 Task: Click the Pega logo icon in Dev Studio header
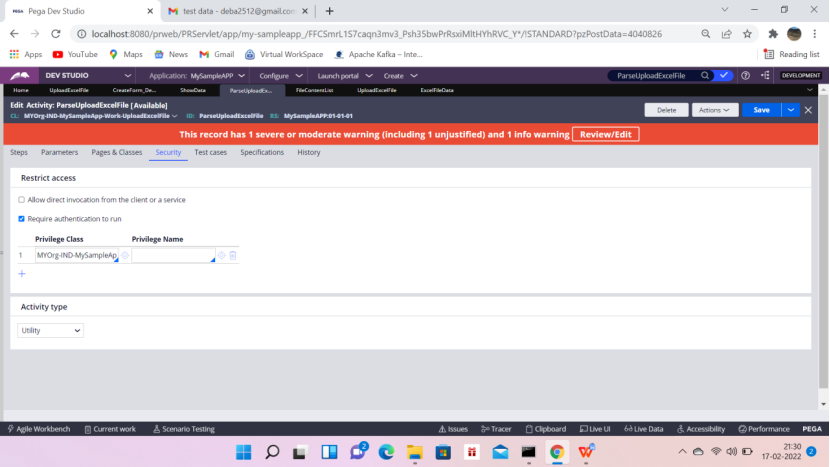(20, 76)
